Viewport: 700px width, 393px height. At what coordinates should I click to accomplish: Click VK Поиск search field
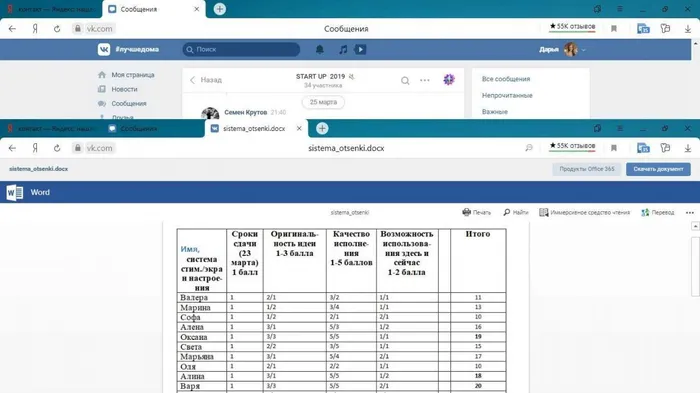point(241,49)
